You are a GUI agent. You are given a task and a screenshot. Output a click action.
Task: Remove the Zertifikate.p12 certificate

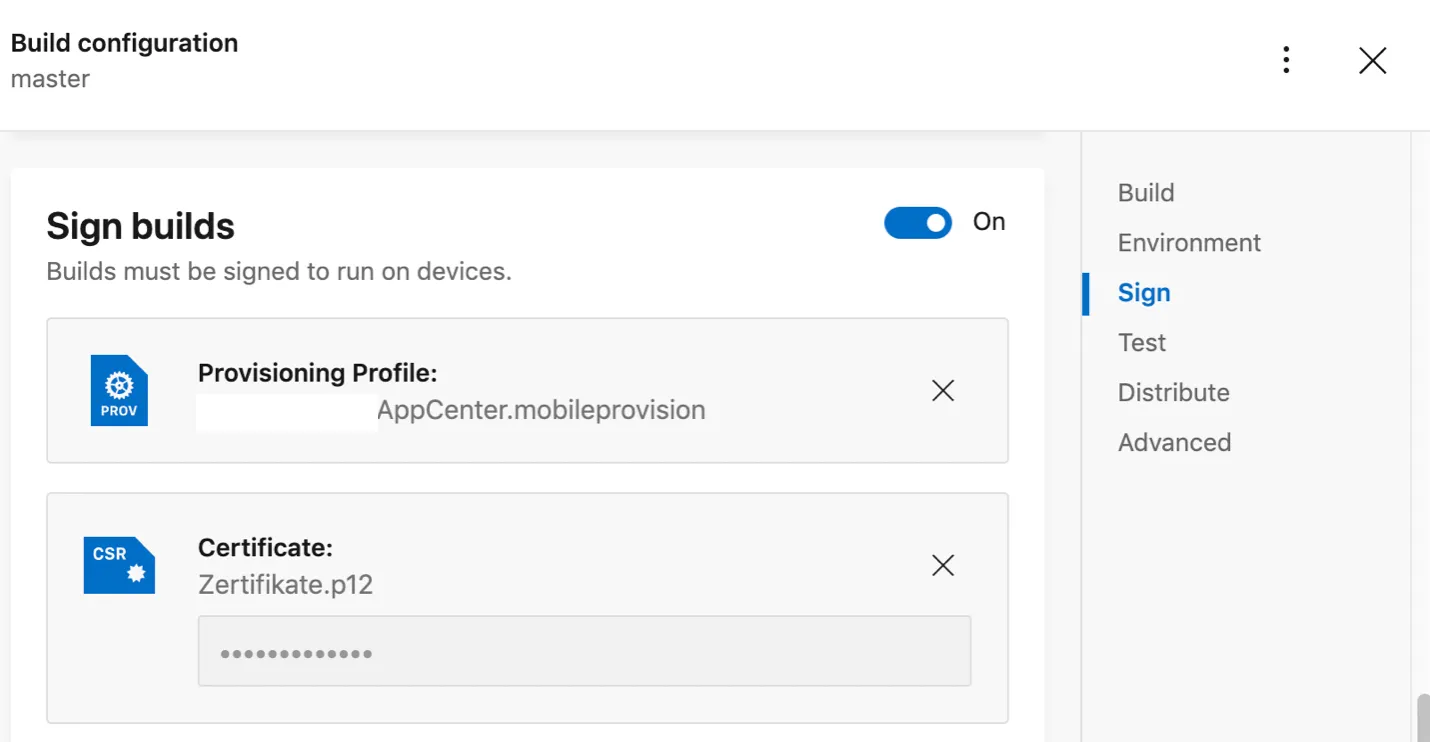pyautogui.click(x=942, y=566)
